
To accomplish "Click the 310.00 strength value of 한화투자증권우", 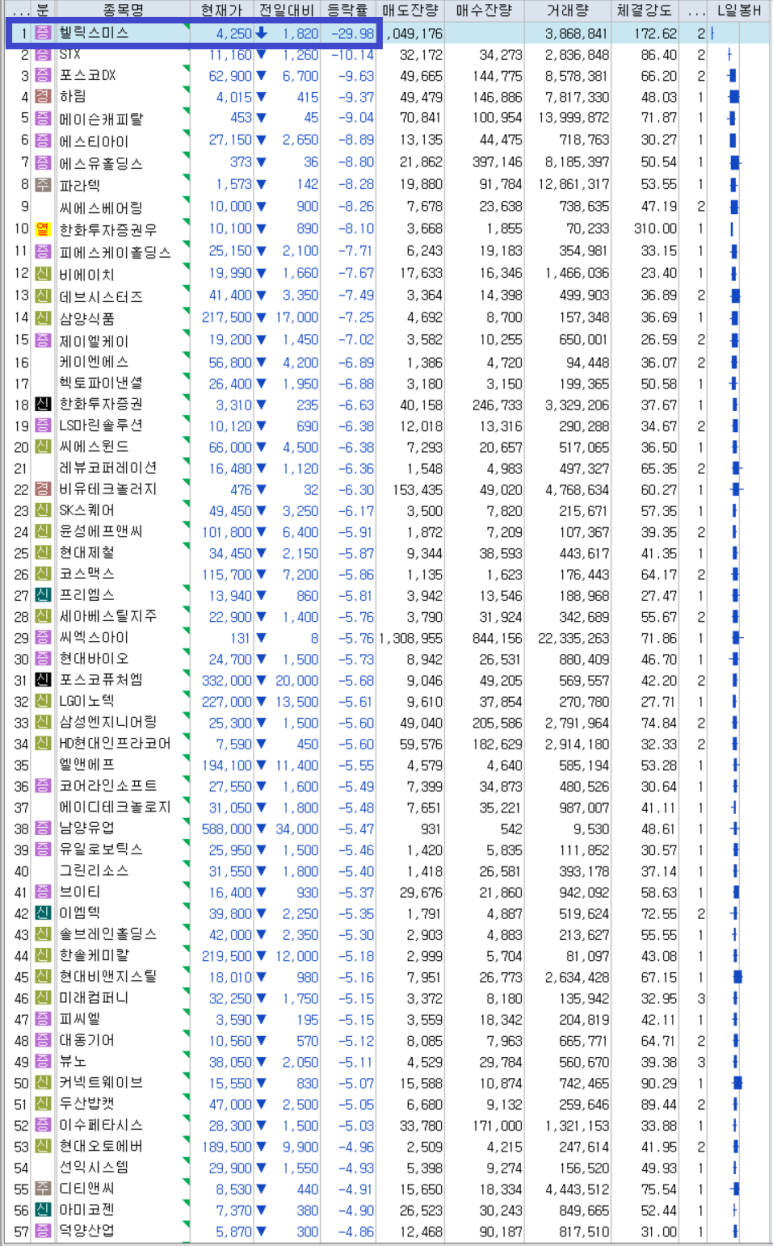I will [x=654, y=229].
